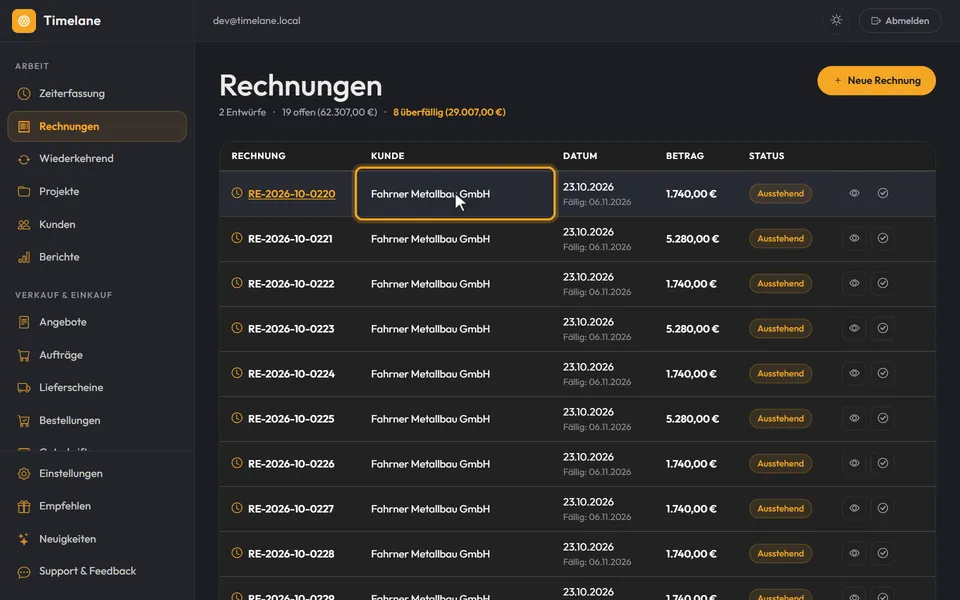960x600 pixels.
Task: View invoice RE-2026-10-0227 via eye icon
Action: pyautogui.click(x=854, y=508)
